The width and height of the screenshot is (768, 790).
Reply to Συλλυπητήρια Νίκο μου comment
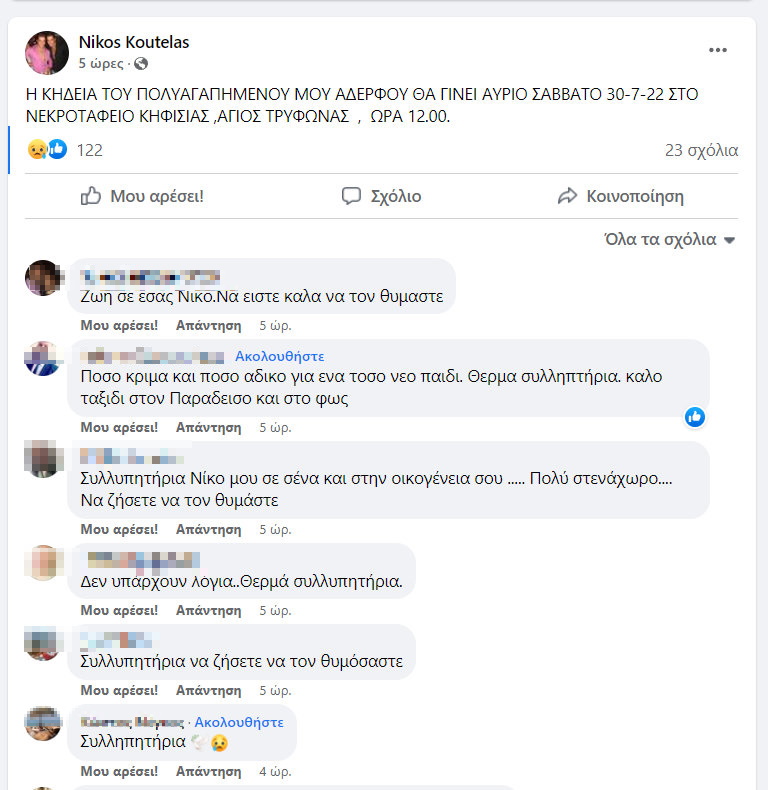coord(209,530)
